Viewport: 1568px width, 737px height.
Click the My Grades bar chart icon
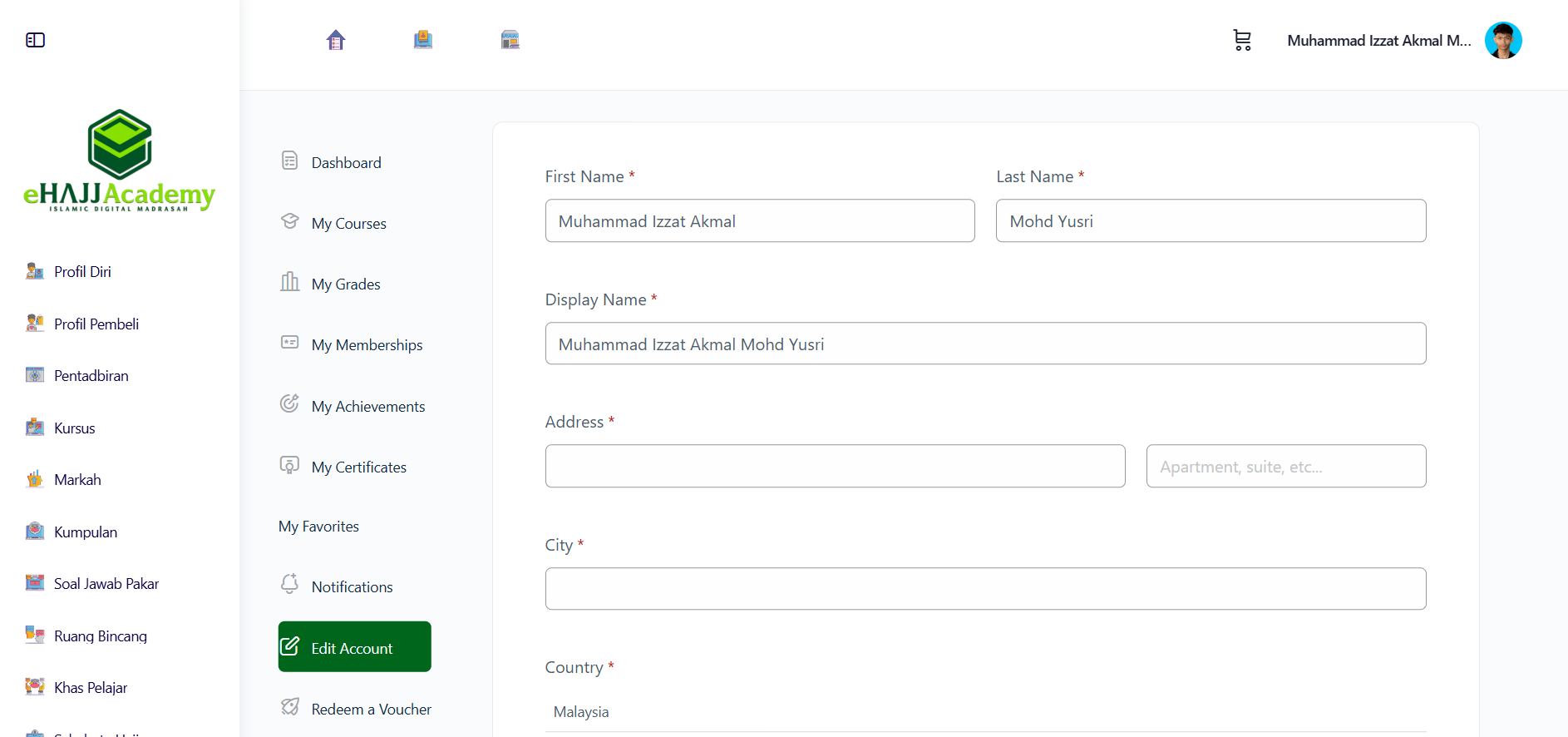coord(289,282)
